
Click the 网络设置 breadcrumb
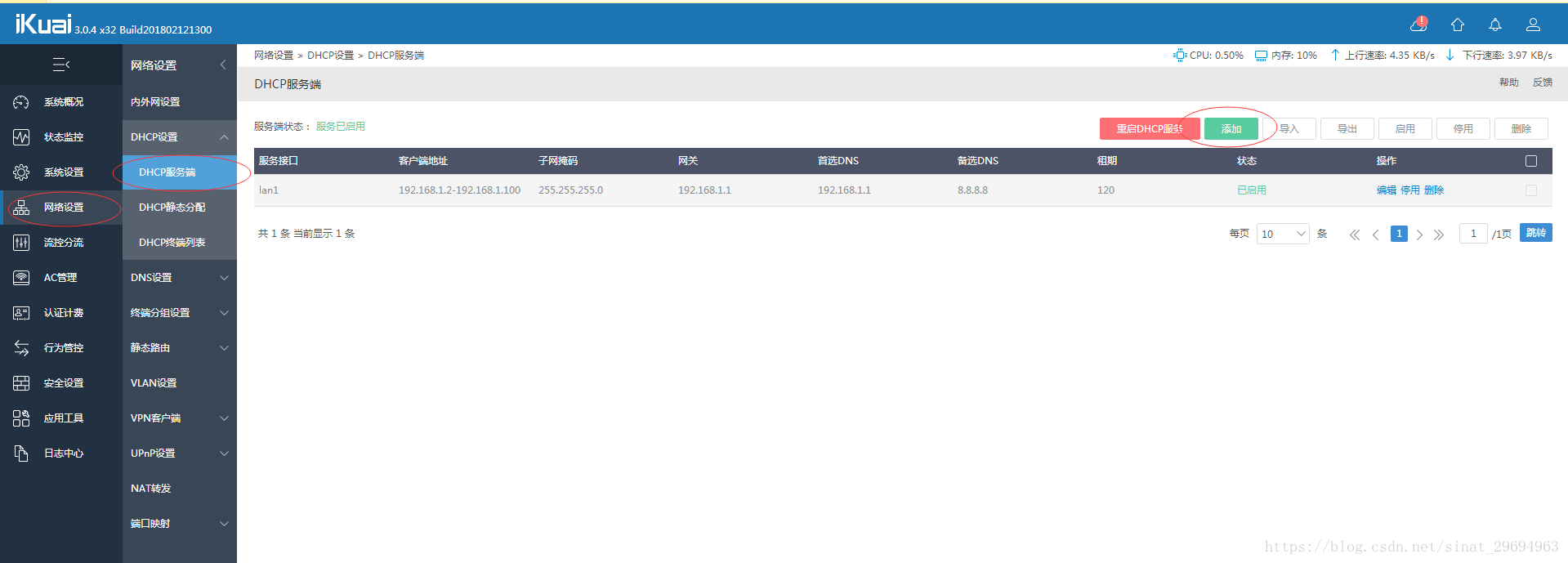pos(274,56)
